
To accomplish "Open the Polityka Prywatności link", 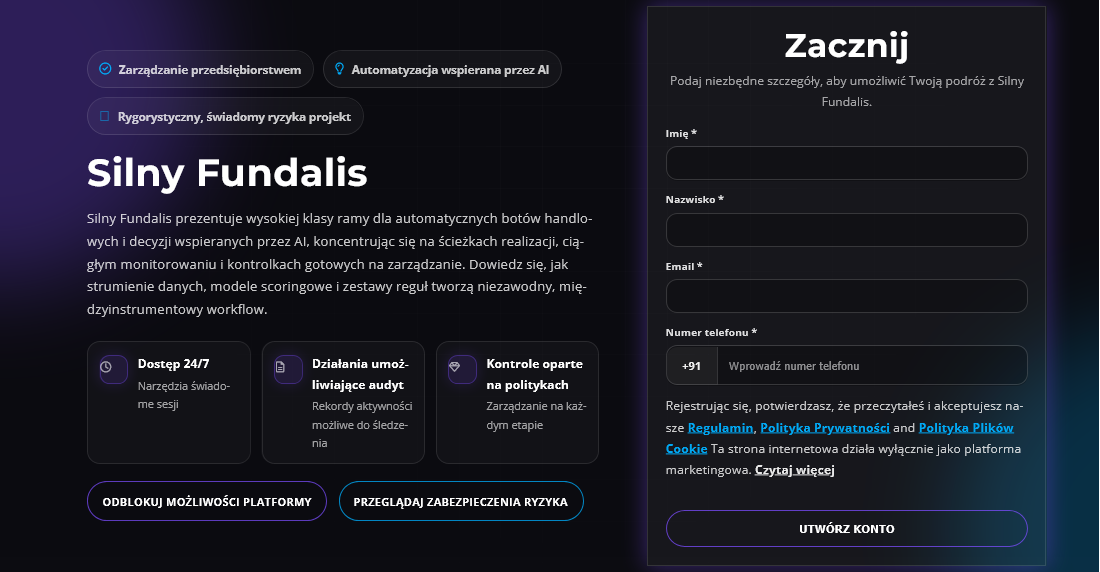I will pyautogui.click(x=825, y=428).
